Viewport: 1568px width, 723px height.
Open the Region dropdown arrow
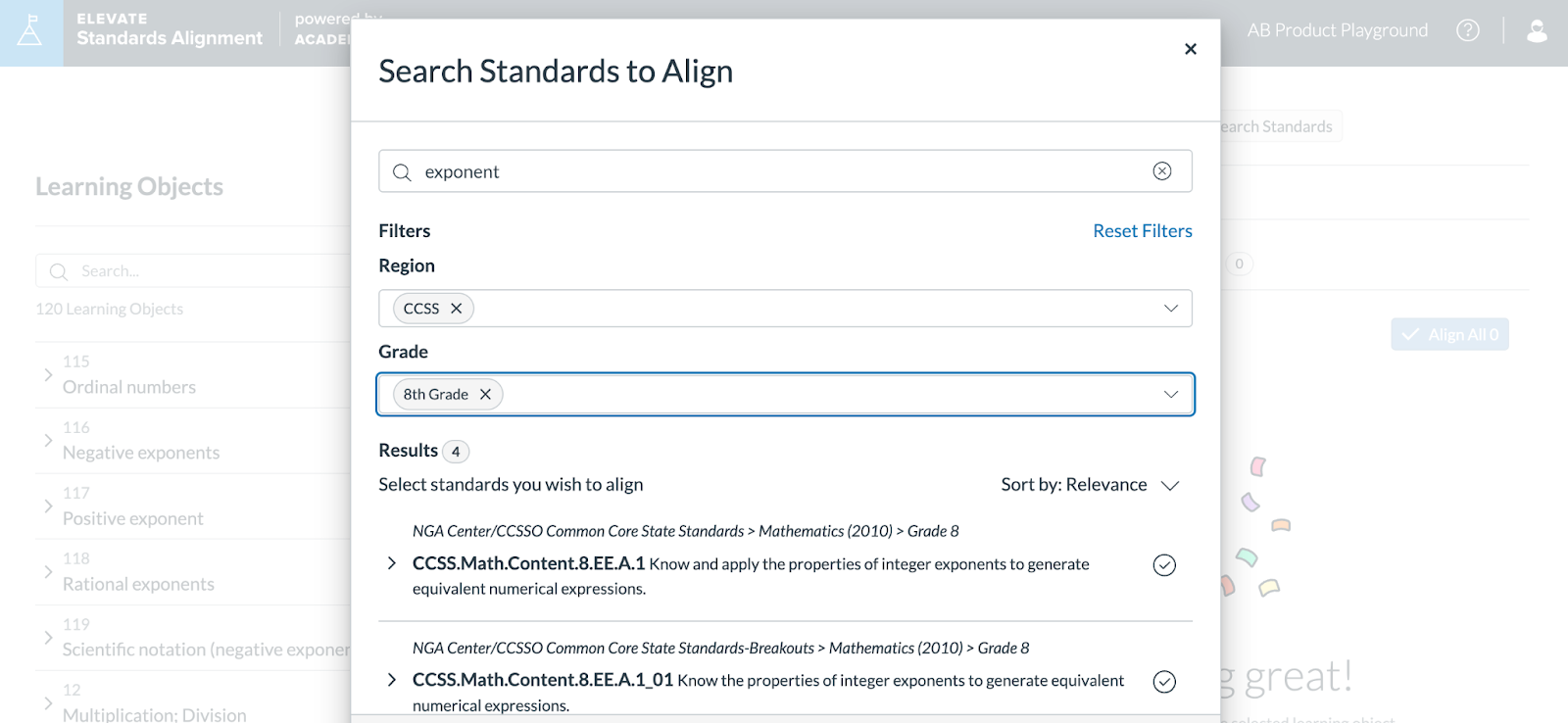[1170, 309]
